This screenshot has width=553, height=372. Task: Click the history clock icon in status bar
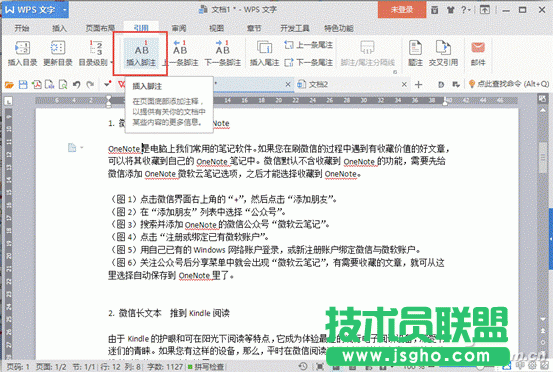tap(303, 367)
